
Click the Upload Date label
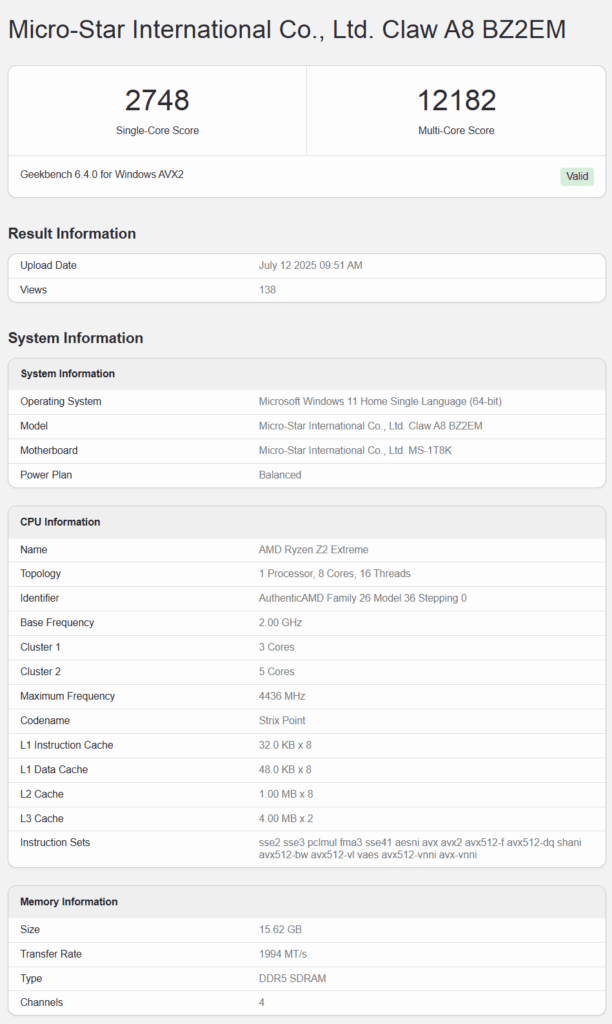tap(48, 265)
